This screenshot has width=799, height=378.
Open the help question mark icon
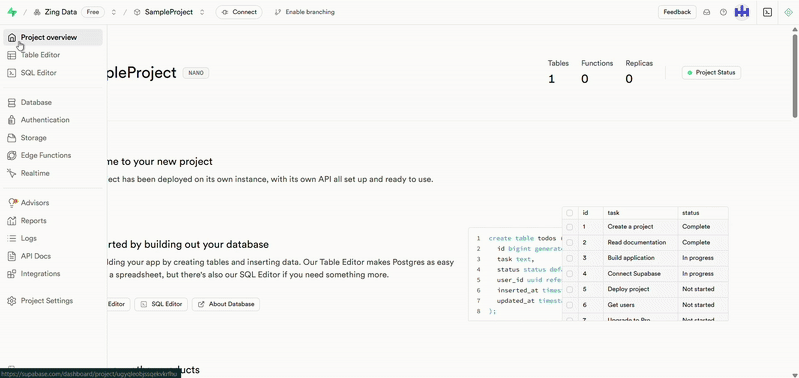723,12
